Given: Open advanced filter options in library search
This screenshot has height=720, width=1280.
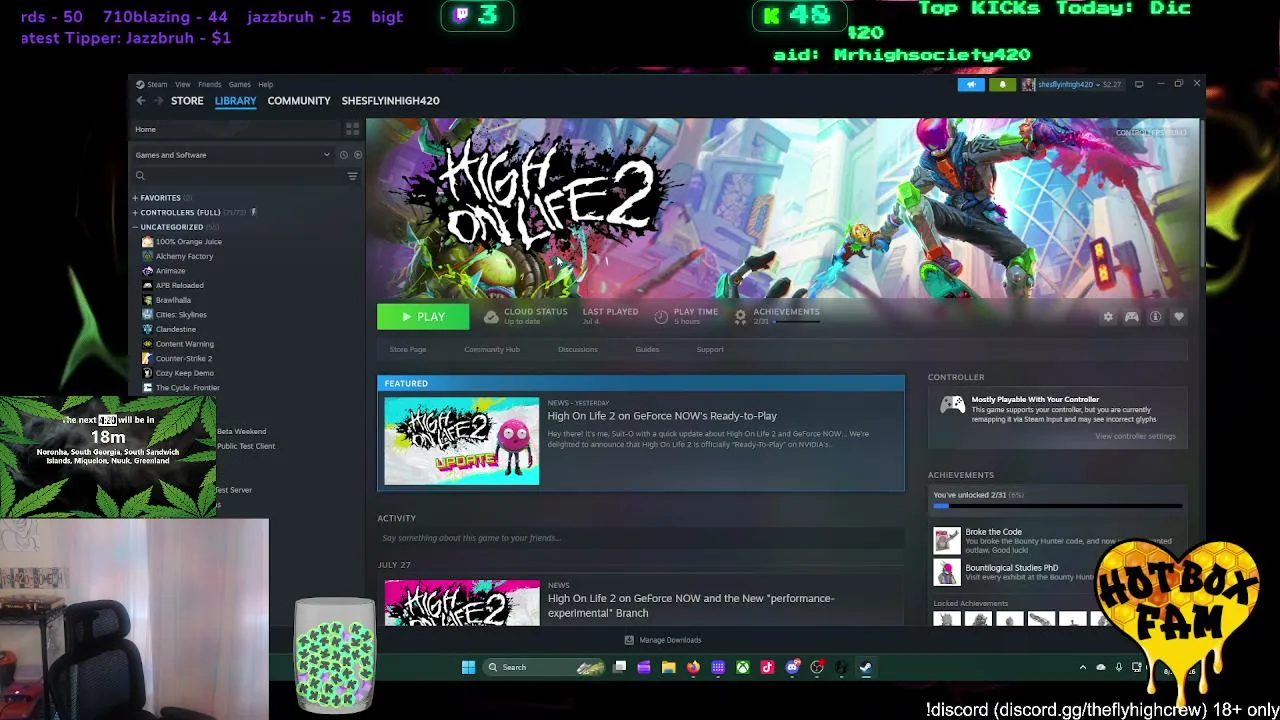Looking at the screenshot, I should (352, 176).
